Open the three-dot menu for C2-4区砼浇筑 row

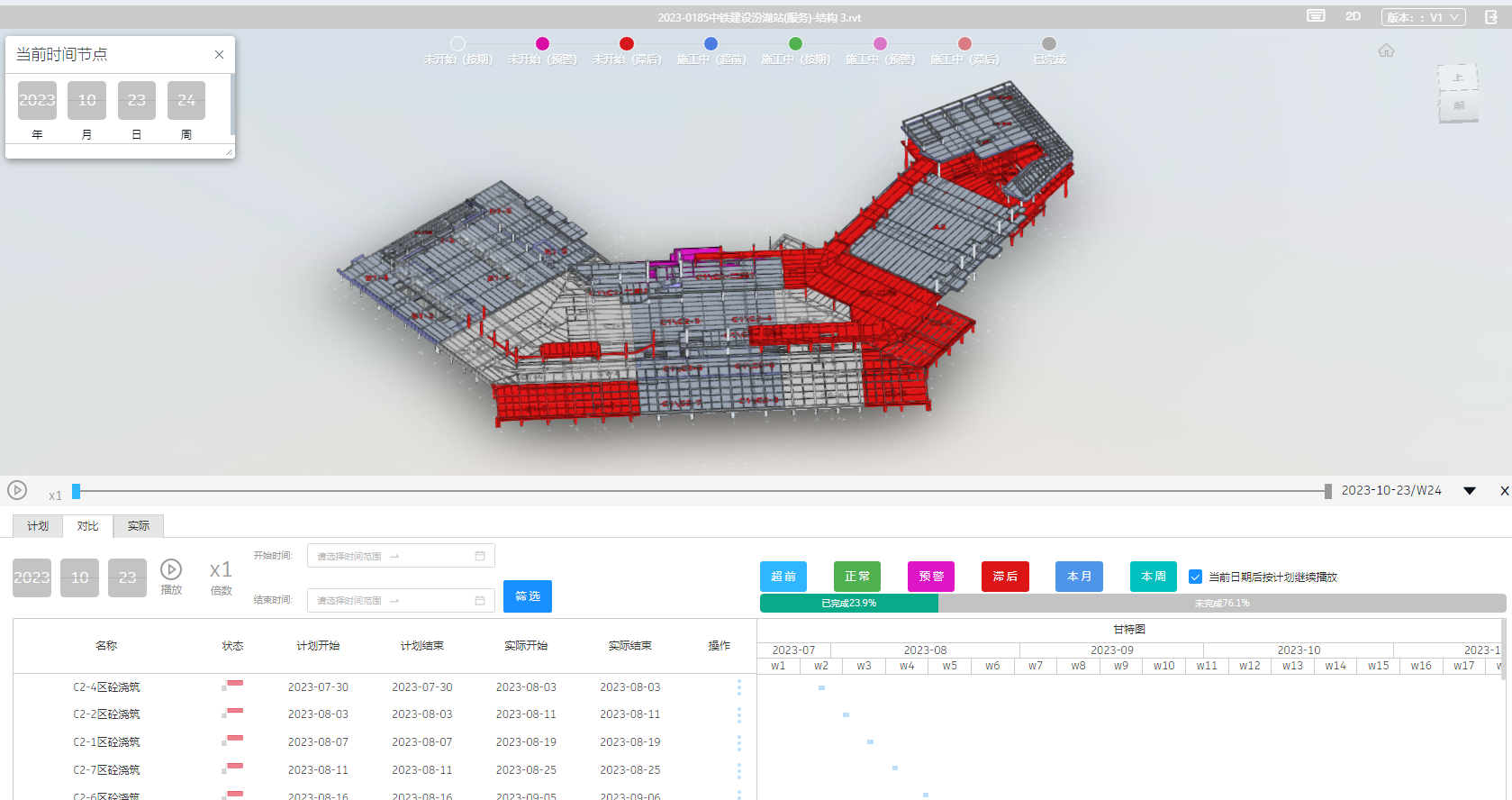coord(739,687)
